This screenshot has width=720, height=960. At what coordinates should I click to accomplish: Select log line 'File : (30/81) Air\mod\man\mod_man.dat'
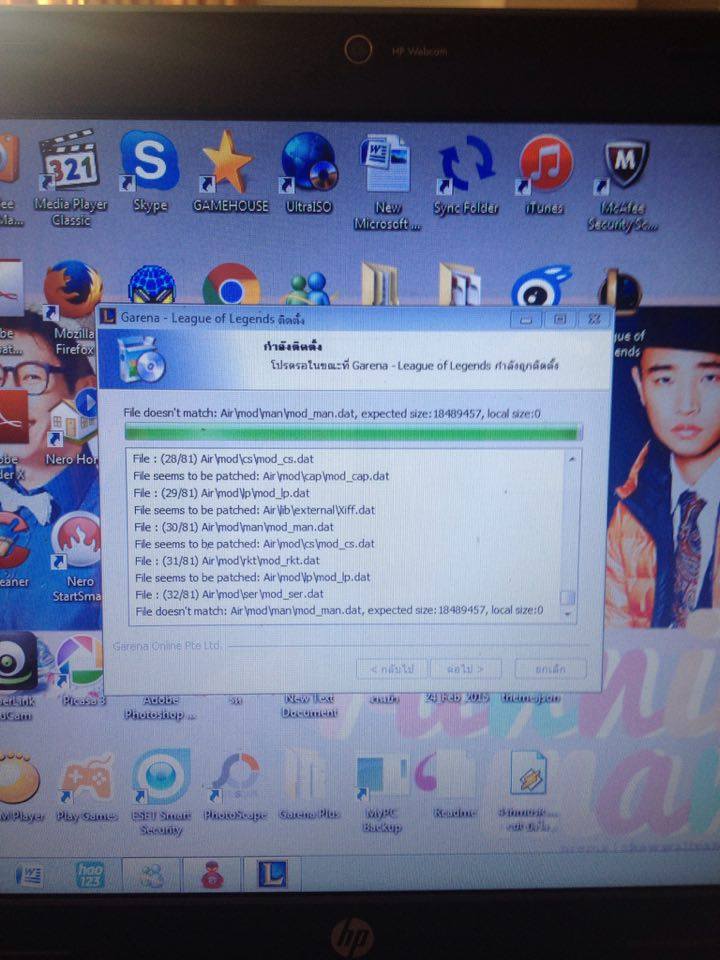pos(234,527)
